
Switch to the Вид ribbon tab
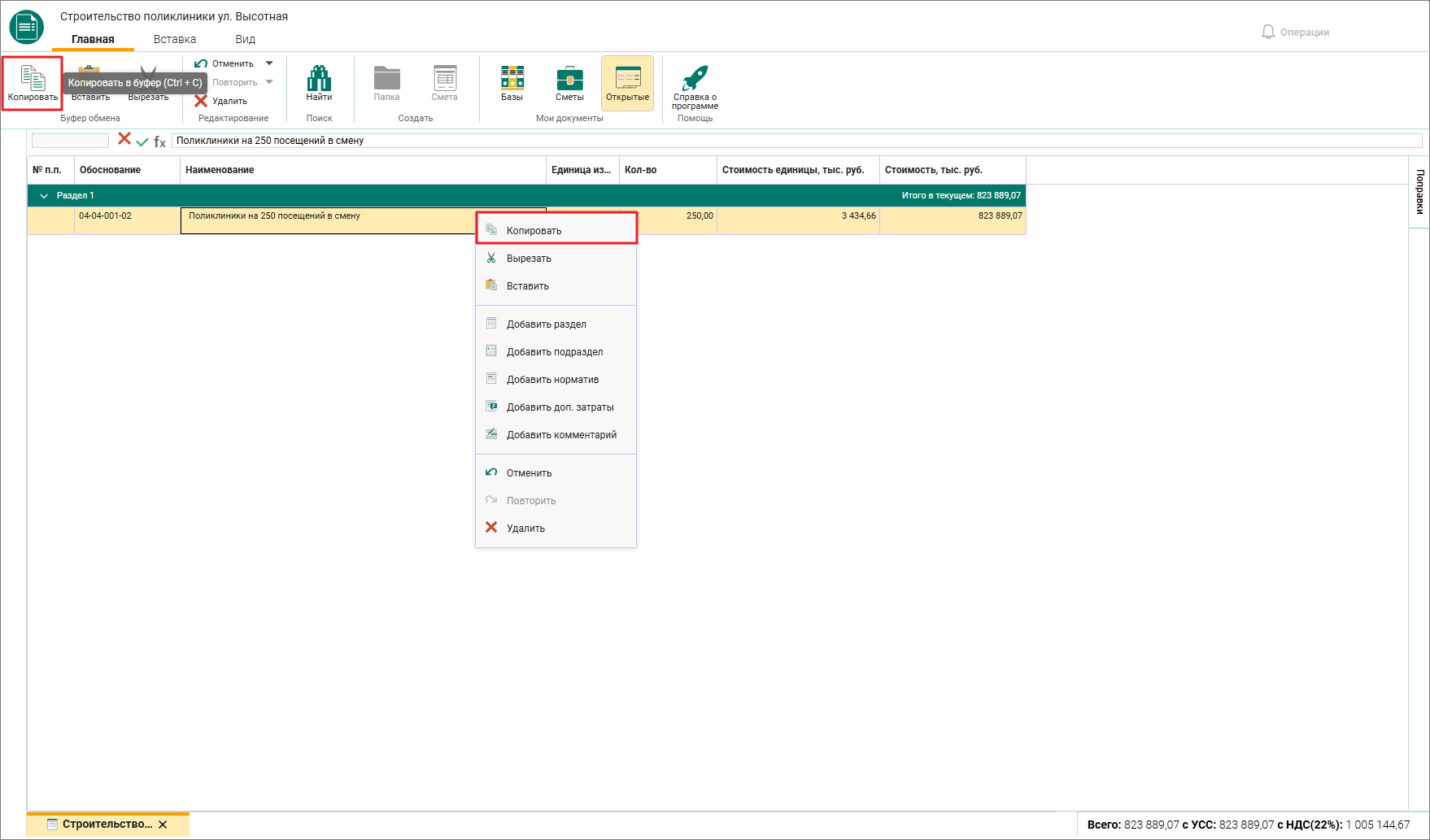coord(246,39)
